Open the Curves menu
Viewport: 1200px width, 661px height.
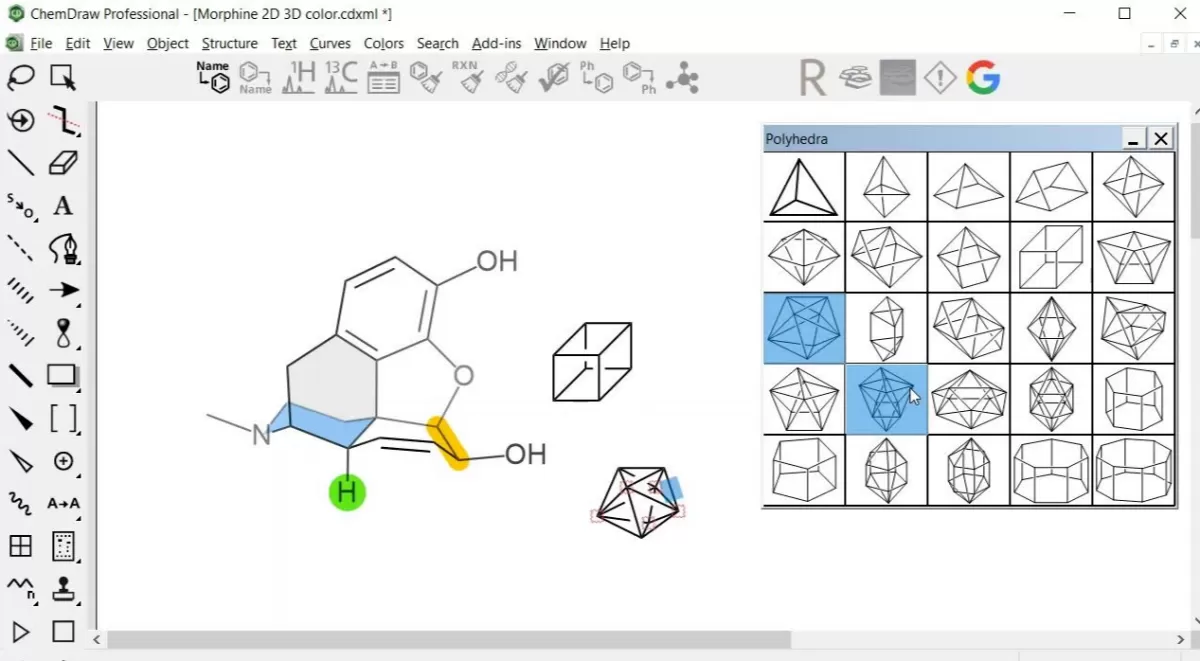(x=330, y=43)
